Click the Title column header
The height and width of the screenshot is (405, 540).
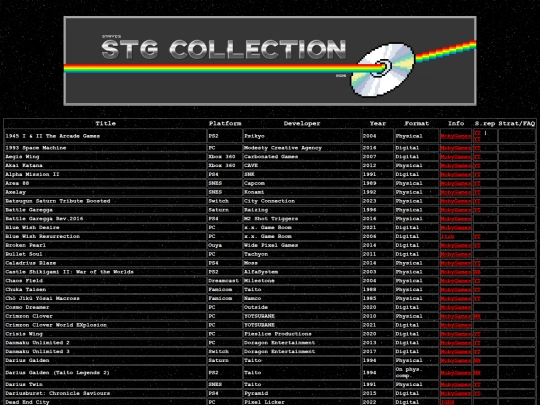105,124
